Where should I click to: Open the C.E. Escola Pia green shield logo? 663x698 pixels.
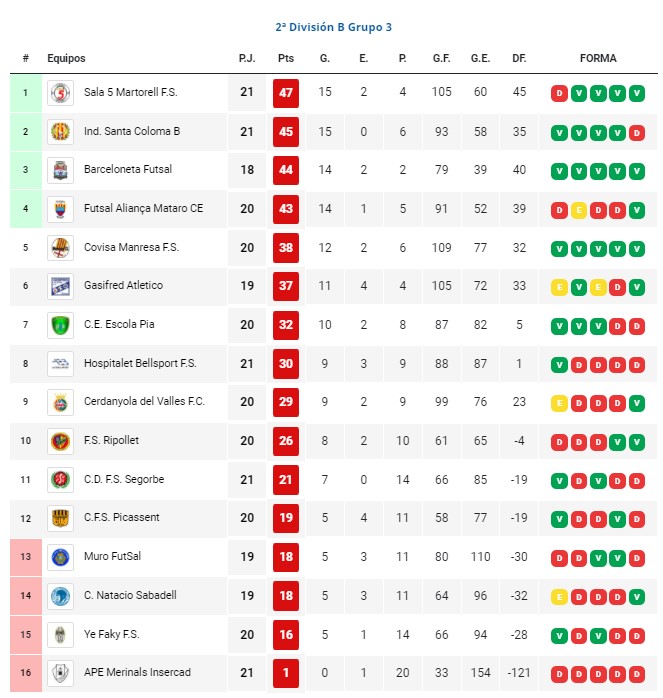61,325
